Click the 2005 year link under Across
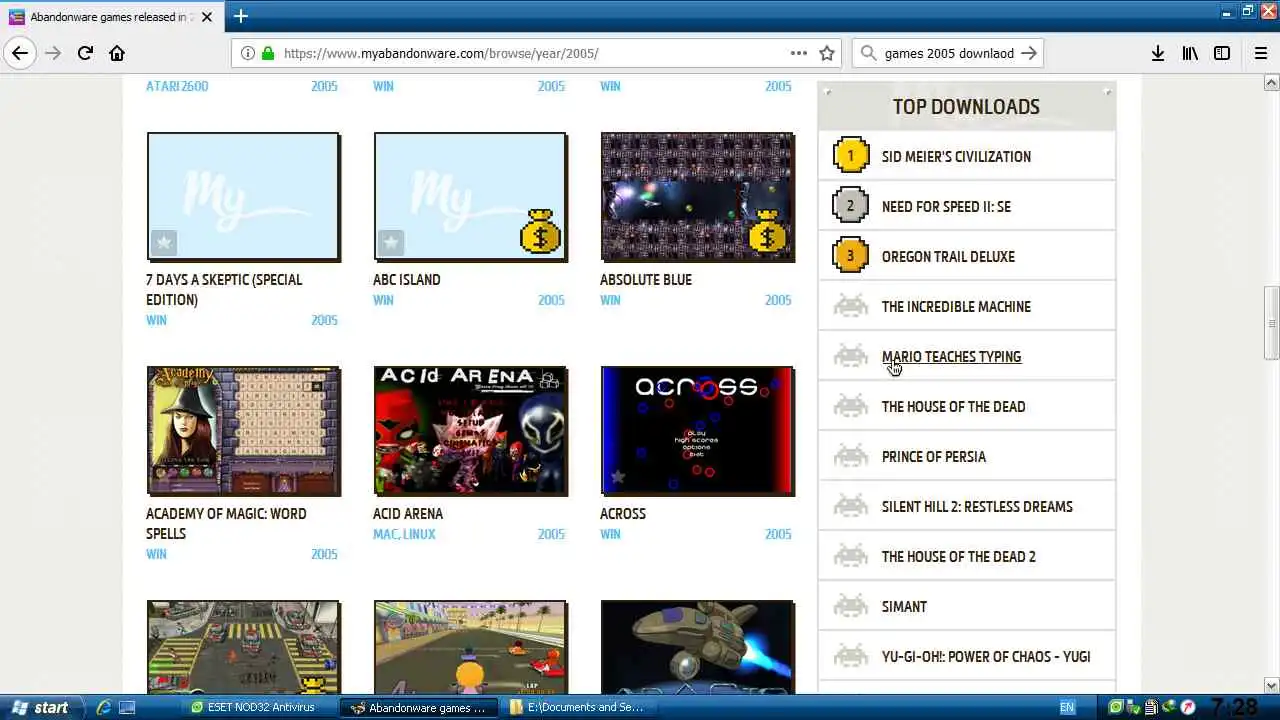 (x=778, y=534)
